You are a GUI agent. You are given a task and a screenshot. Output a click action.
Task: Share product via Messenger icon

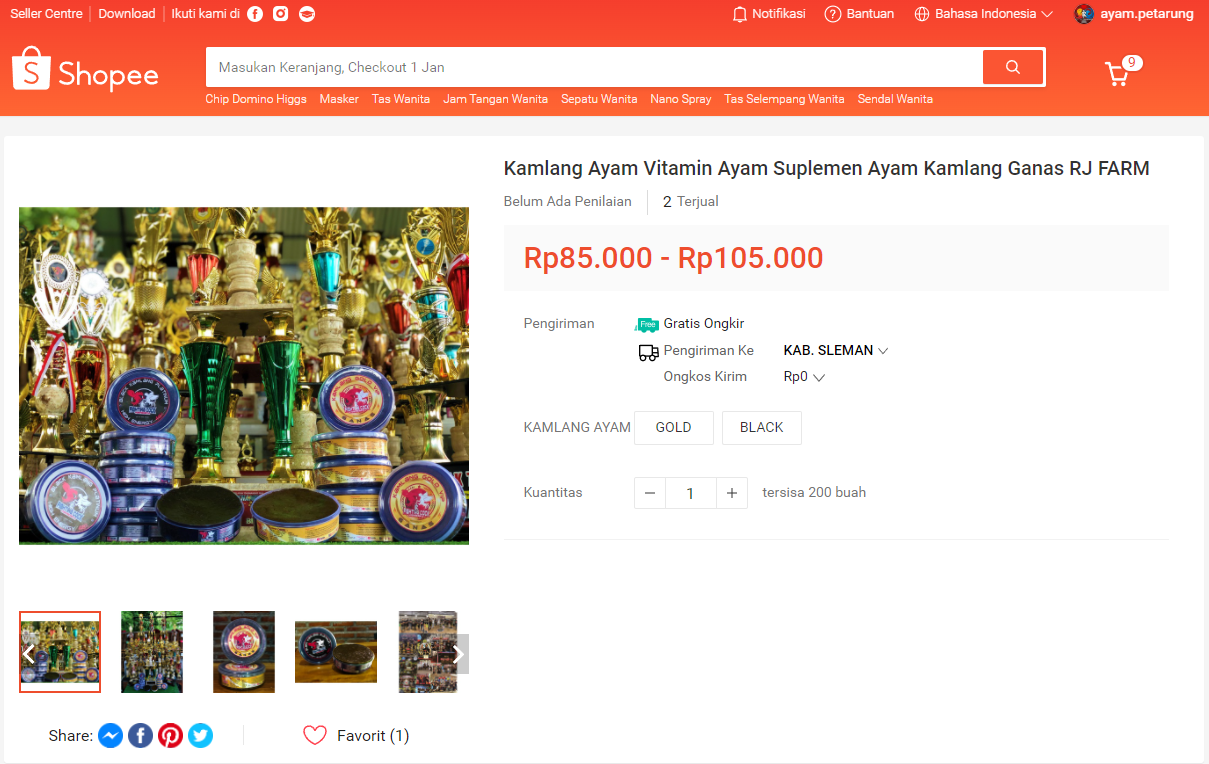pyautogui.click(x=111, y=736)
